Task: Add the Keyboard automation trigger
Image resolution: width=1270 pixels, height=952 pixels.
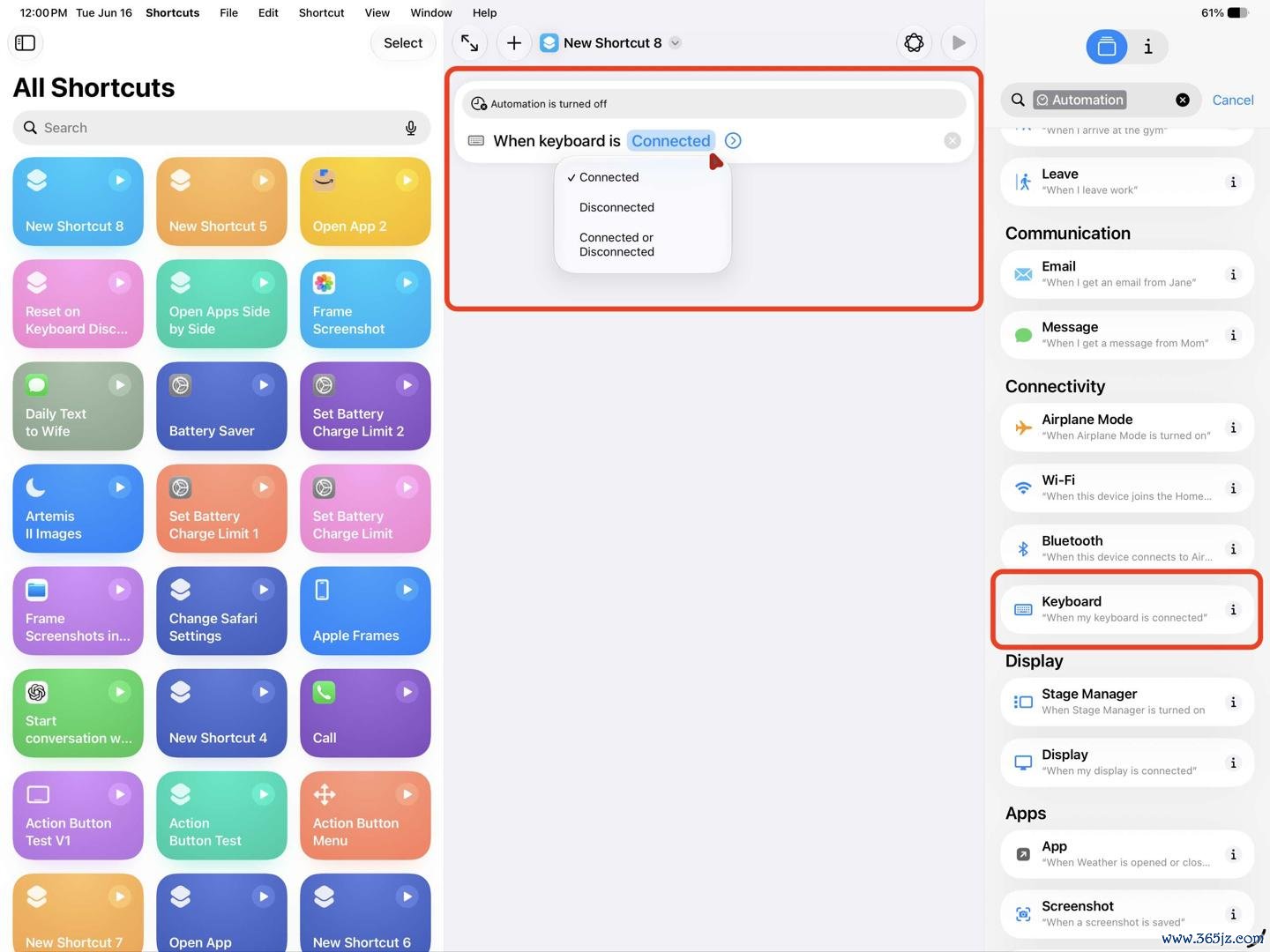Action: [1127, 609]
